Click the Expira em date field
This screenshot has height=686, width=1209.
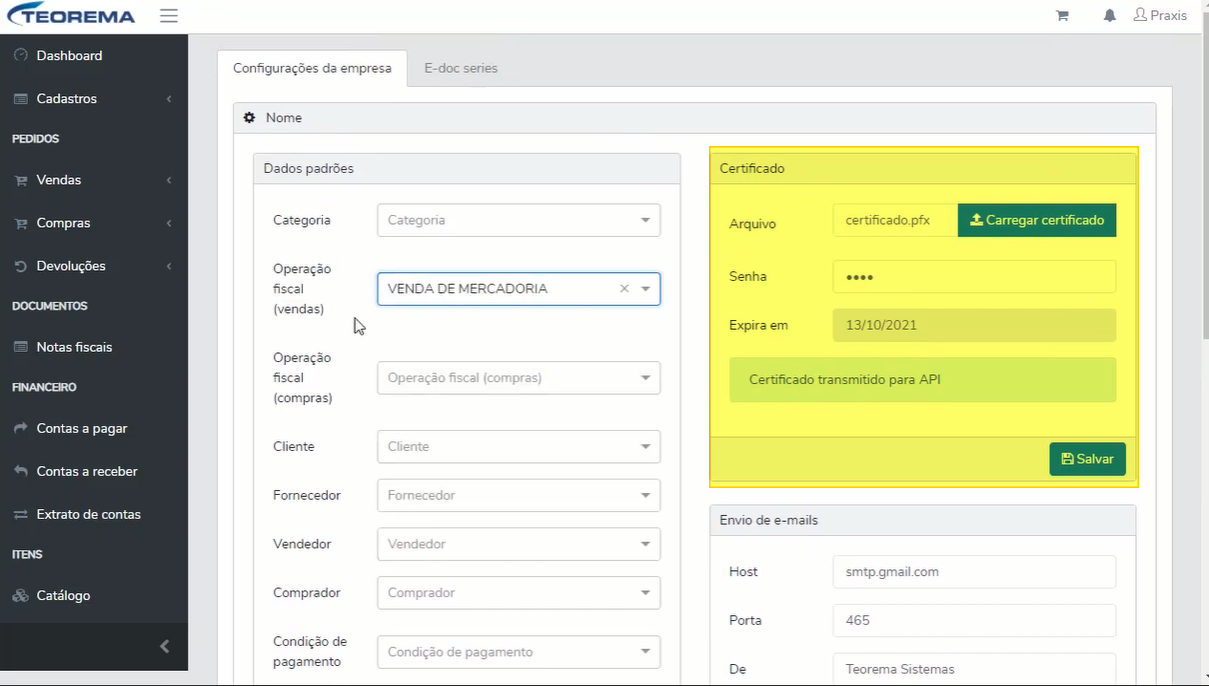(x=974, y=325)
